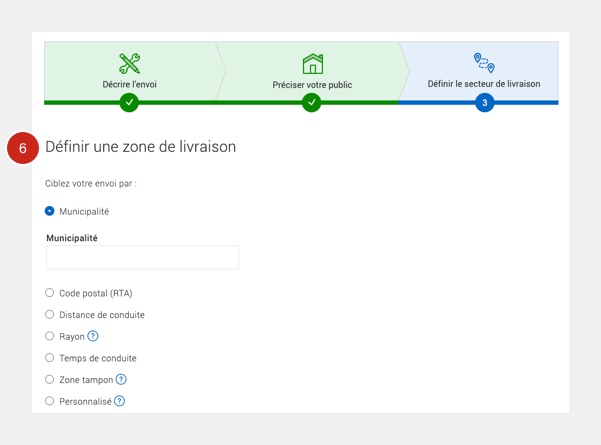This screenshot has height=445, width=601.
Task: Choose Distance de conduite radio option
Action: click(49, 314)
